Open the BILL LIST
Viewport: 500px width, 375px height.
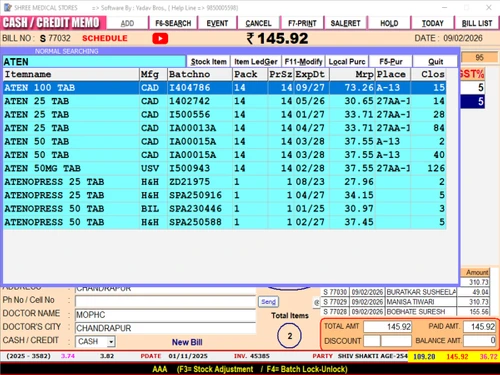point(477,23)
